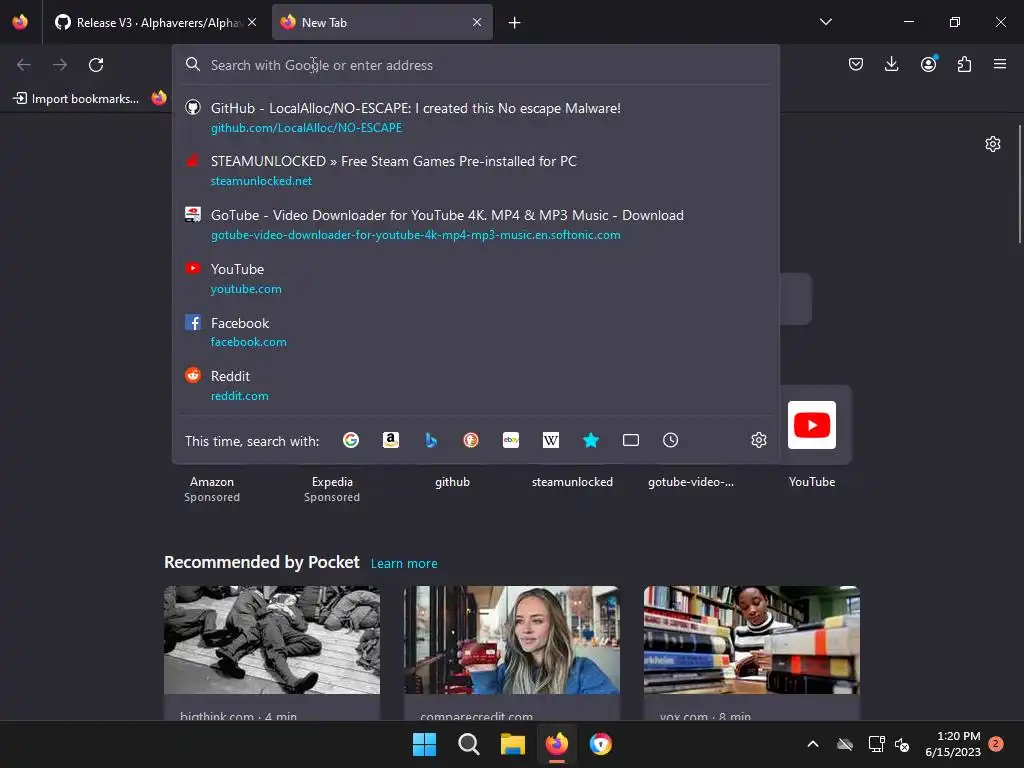Image resolution: width=1024 pixels, height=768 pixels.
Task: Click Firefox bookmark icon in bookmarks bar
Action: click(x=159, y=99)
